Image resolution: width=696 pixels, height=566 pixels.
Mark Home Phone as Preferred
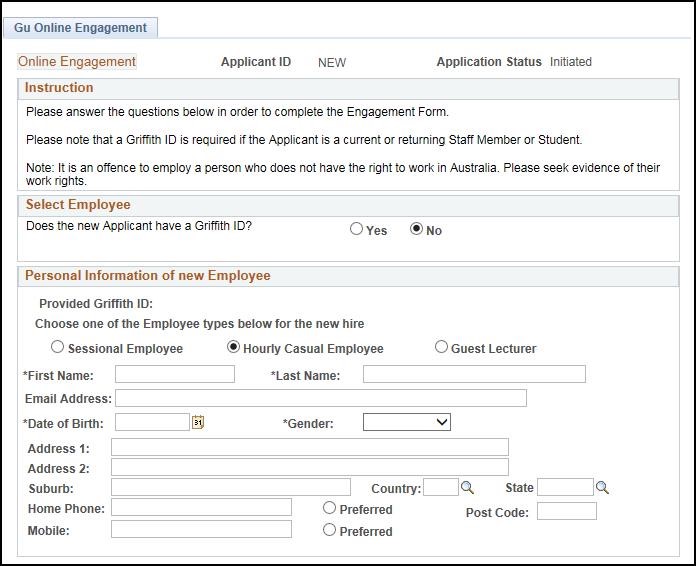[329, 508]
